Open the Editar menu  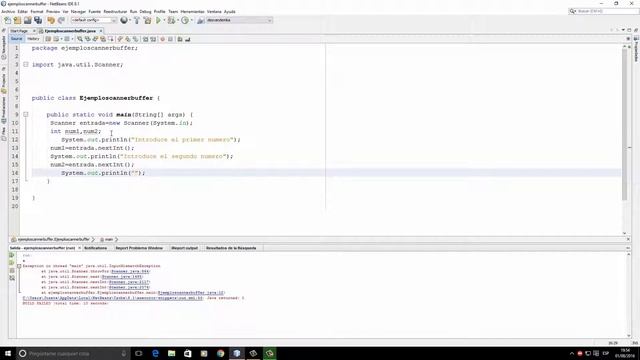click(22, 11)
